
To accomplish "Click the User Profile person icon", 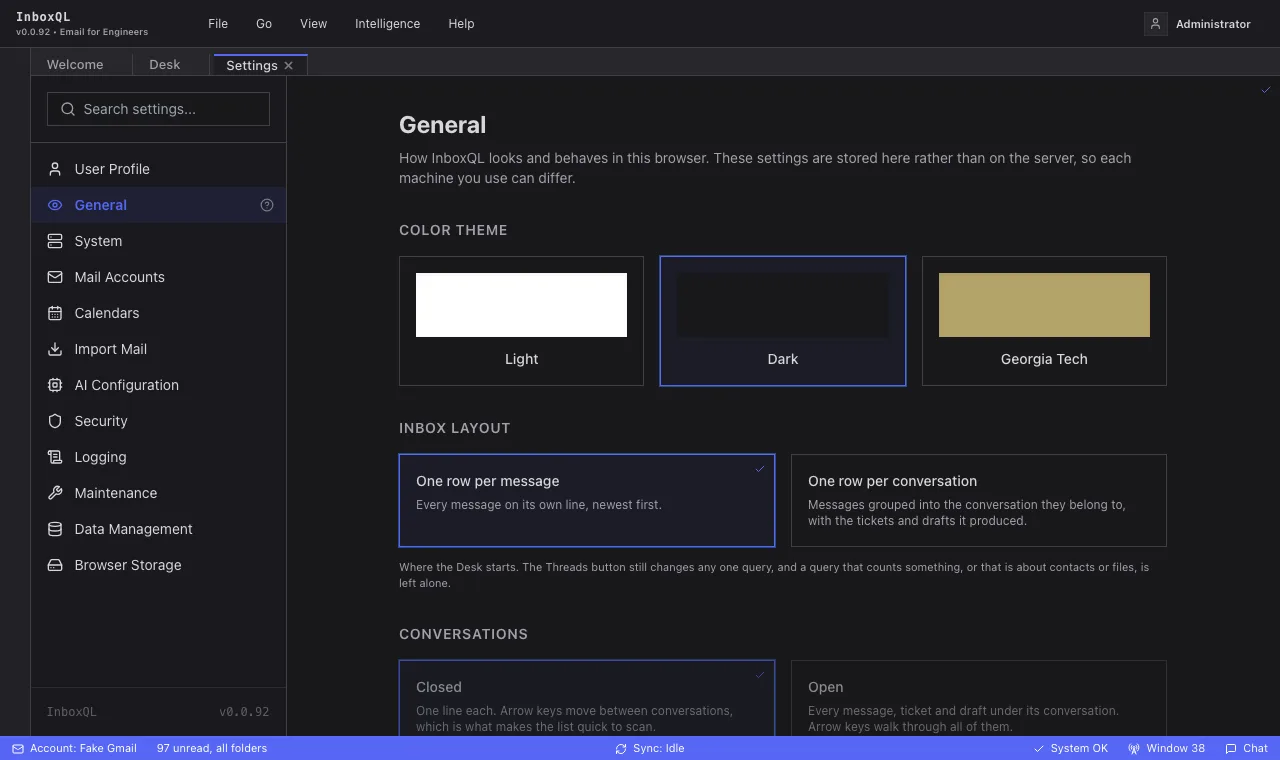I will 55,169.
